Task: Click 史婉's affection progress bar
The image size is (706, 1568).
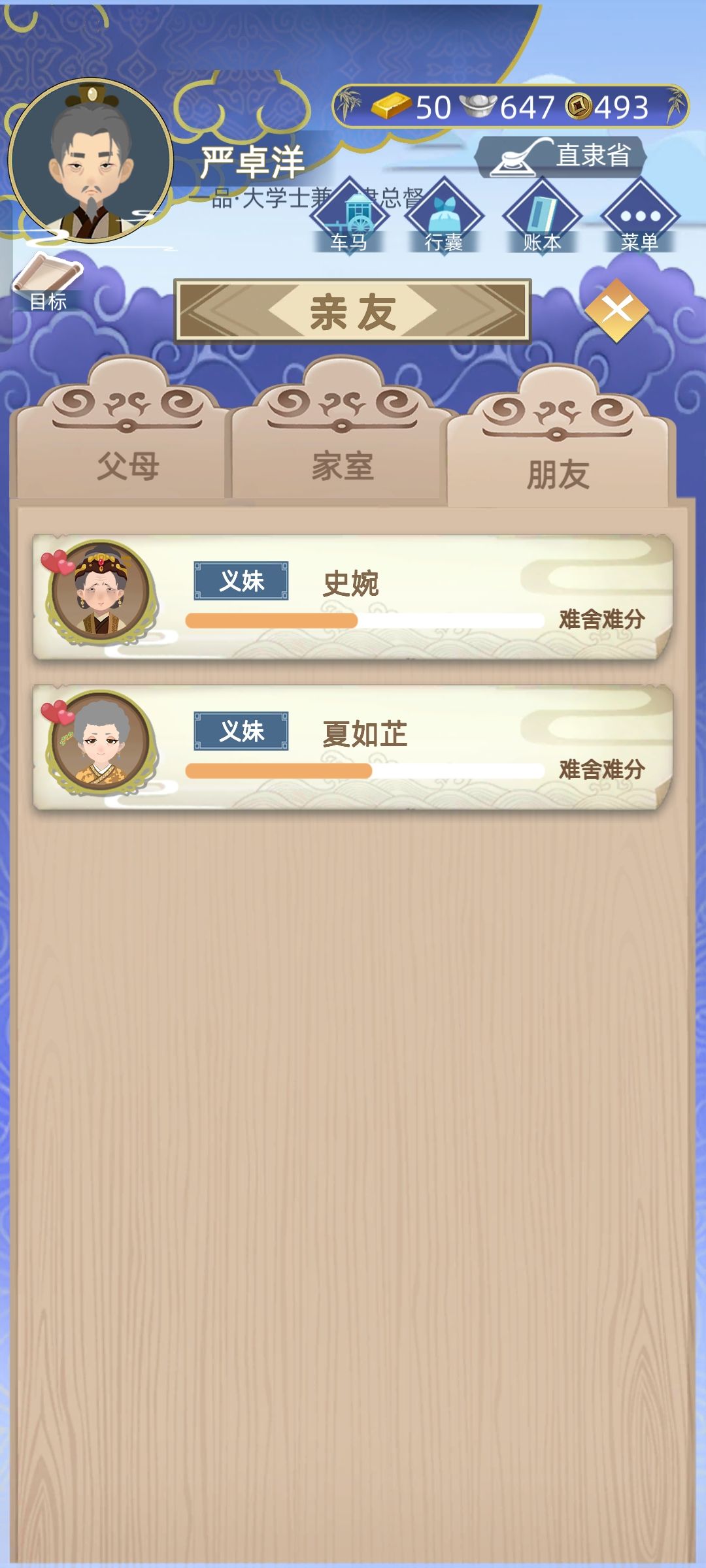Action: pos(365,621)
